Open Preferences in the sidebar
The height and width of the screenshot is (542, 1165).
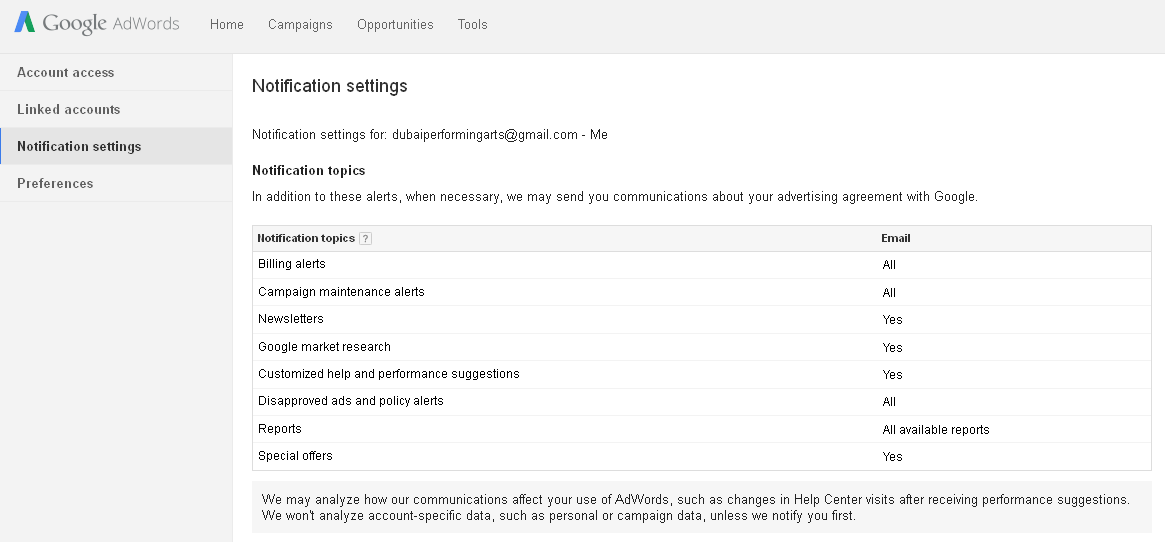point(55,184)
